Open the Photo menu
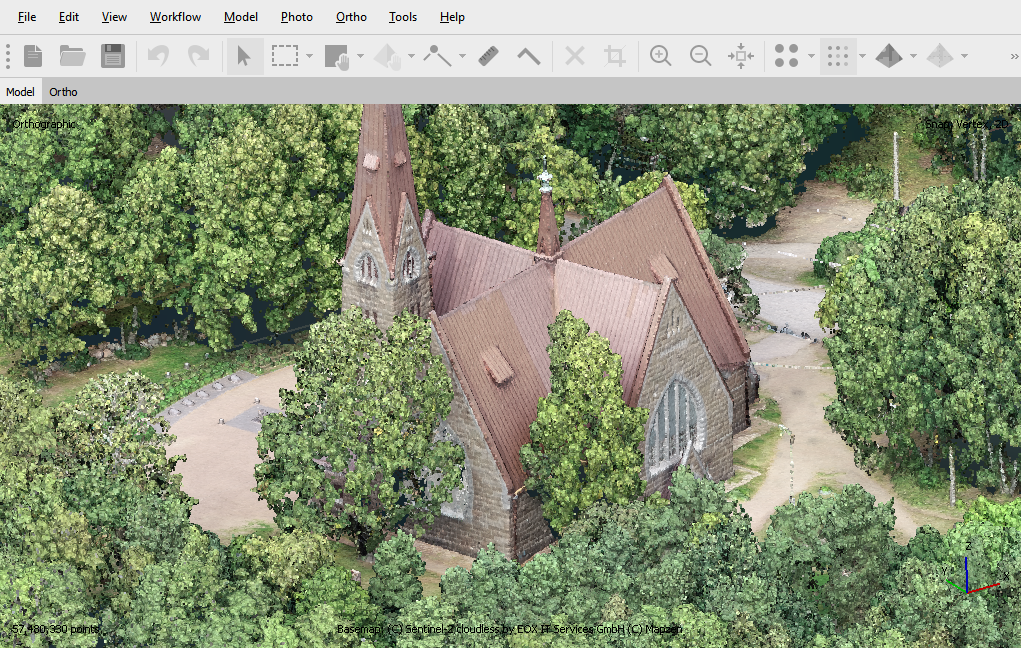This screenshot has width=1021, height=648. [297, 17]
